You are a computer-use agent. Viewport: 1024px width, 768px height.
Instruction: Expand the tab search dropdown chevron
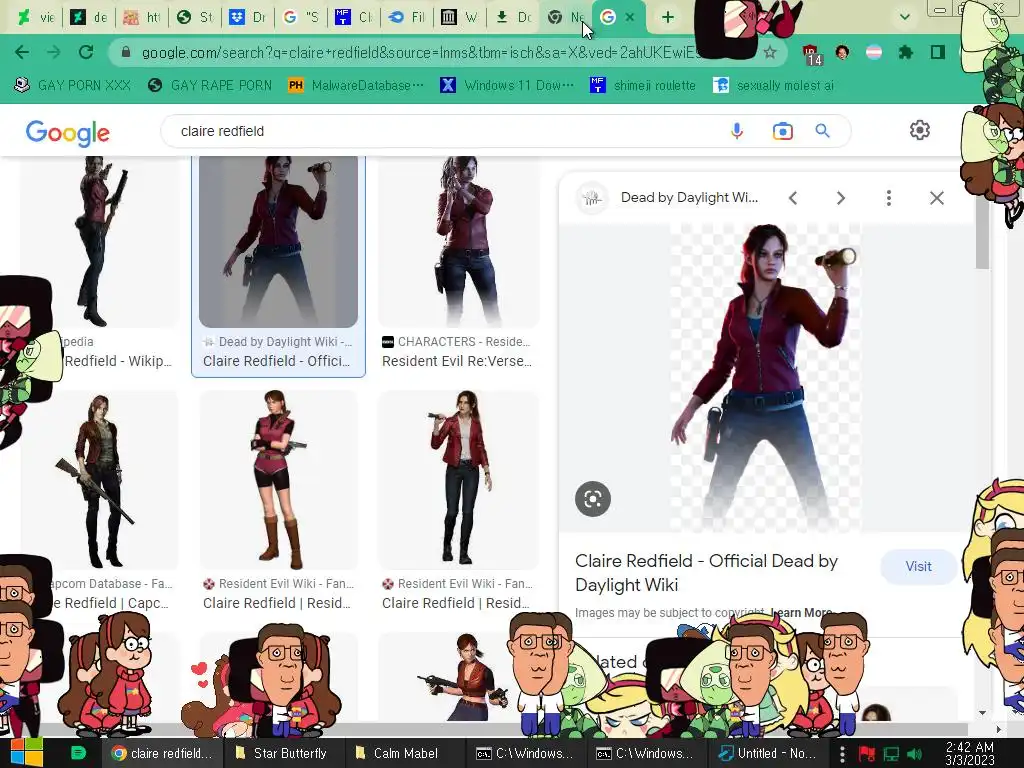[904, 18]
